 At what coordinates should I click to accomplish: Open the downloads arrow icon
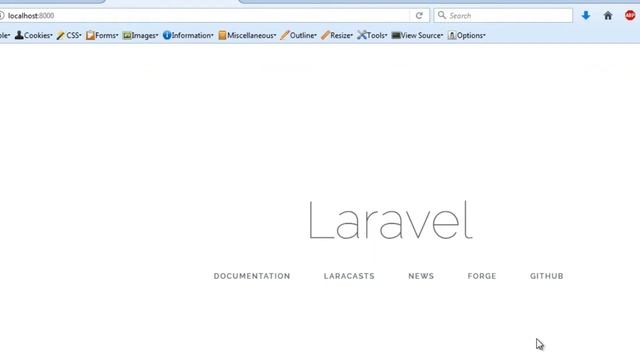pyautogui.click(x=586, y=16)
